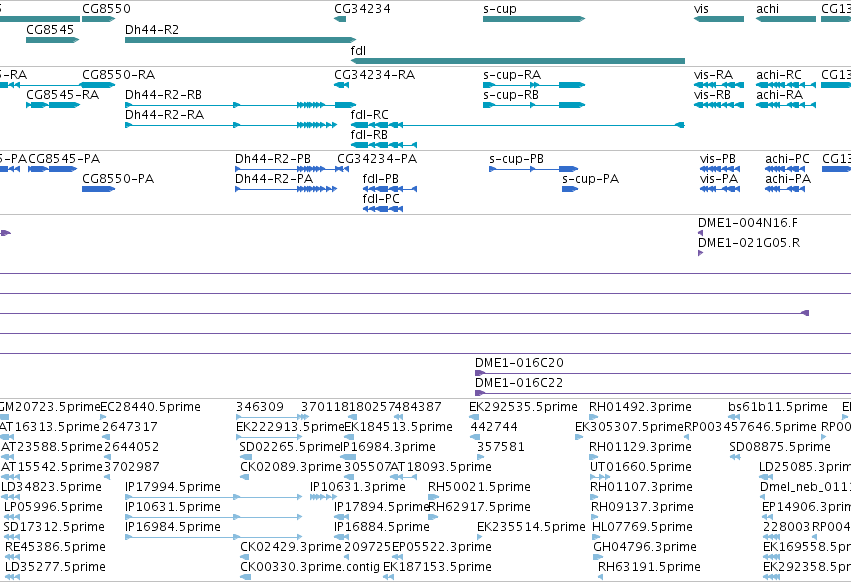Select EST UT01660.5prime
This screenshot has width=851, height=582.
[641, 467]
